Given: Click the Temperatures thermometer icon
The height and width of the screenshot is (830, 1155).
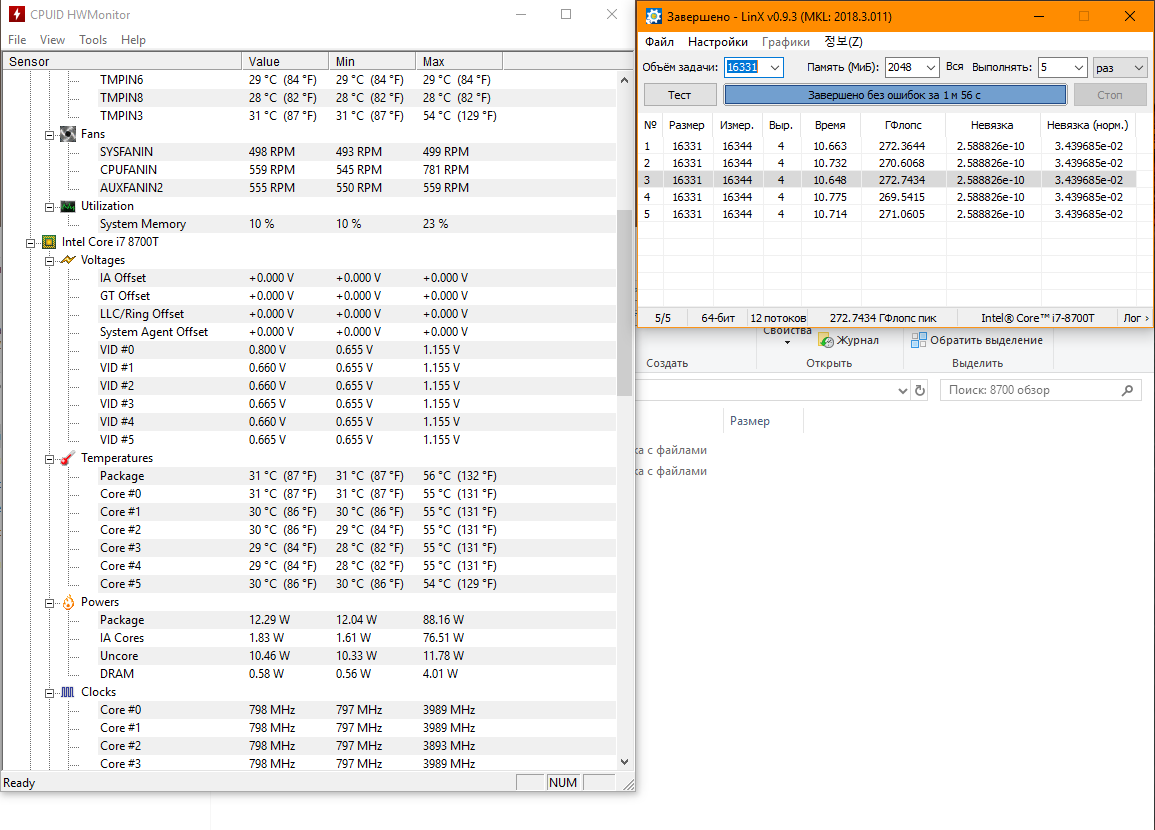Looking at the screenshot, I should (67, 458).
